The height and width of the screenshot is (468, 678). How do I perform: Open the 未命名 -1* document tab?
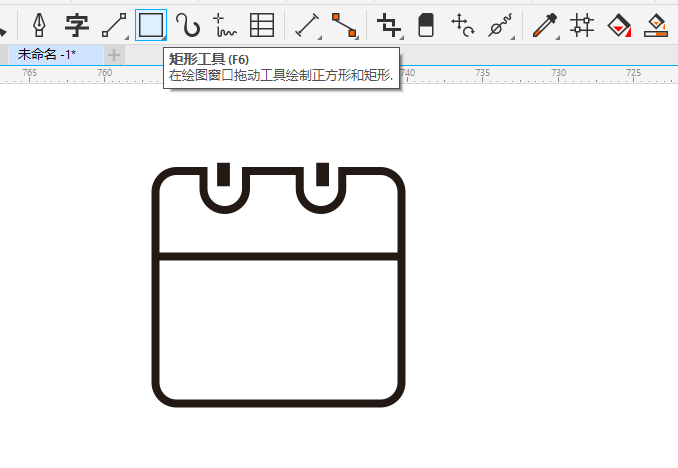click(x=55, y=54)
